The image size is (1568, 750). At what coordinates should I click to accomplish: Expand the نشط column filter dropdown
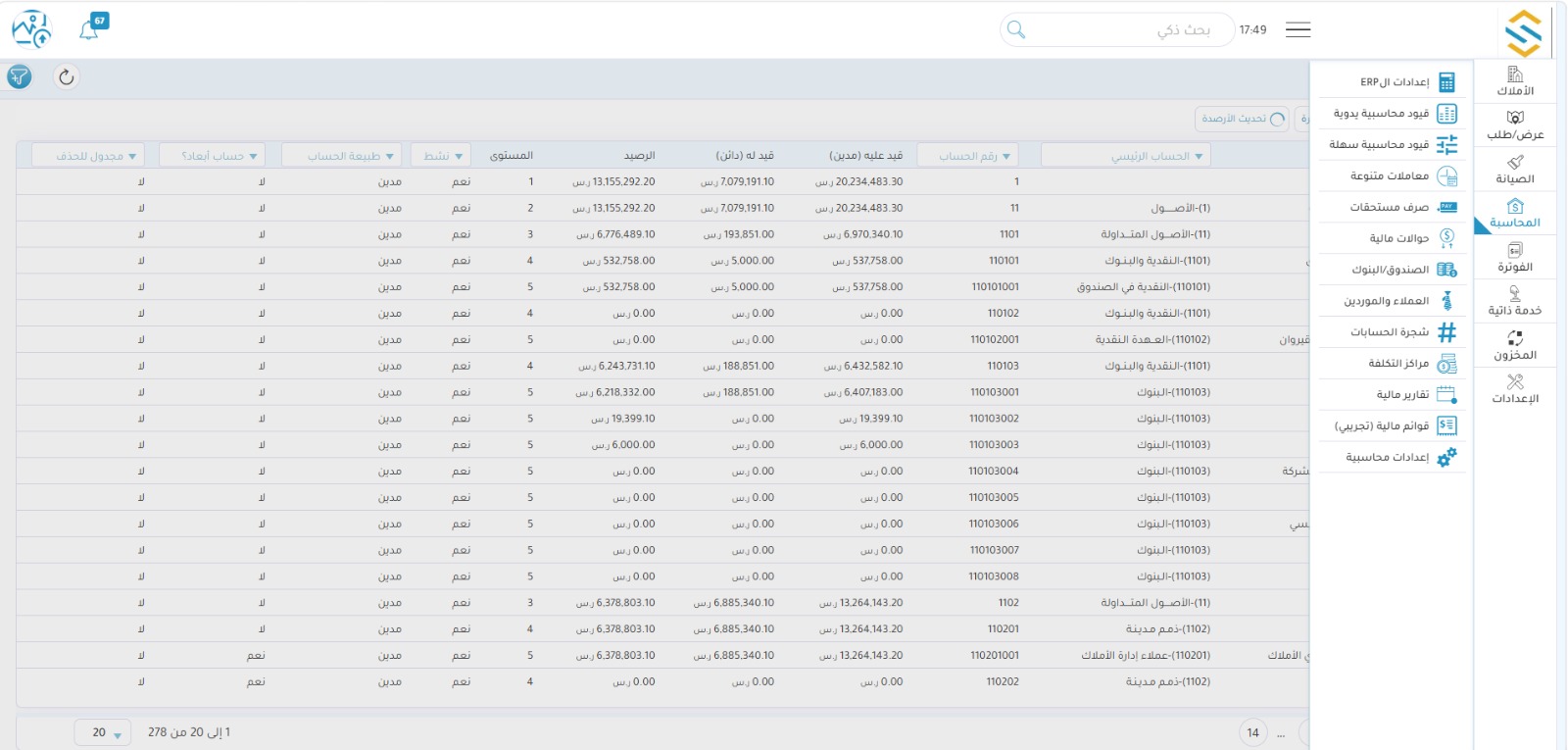point(441,155)
